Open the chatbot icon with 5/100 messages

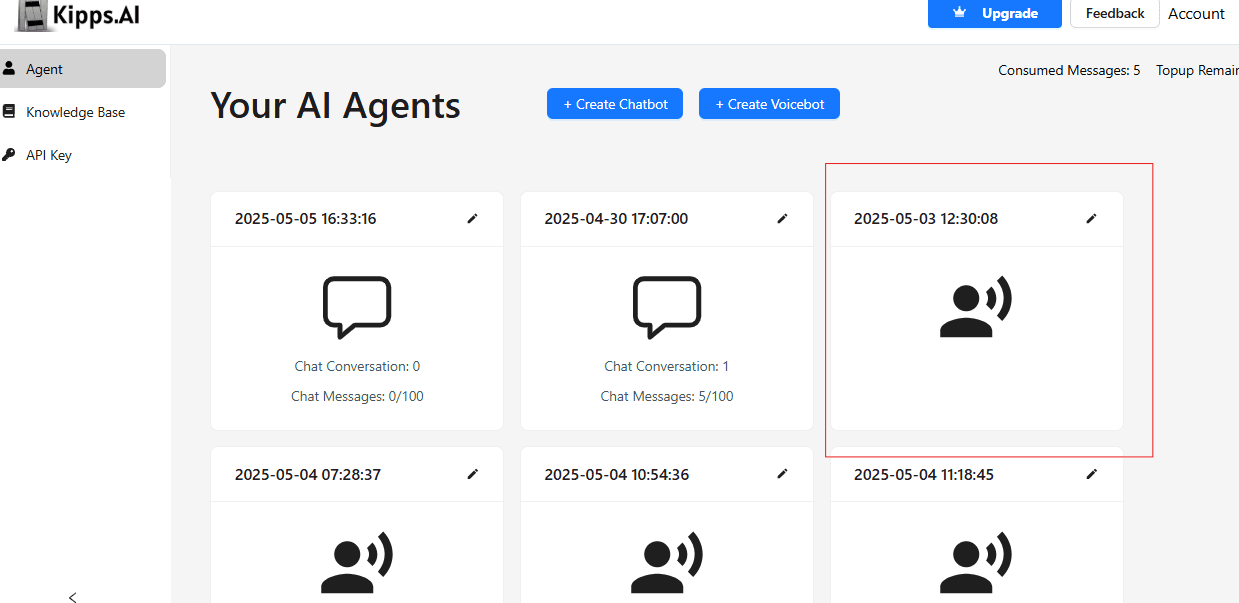(667, 307)
